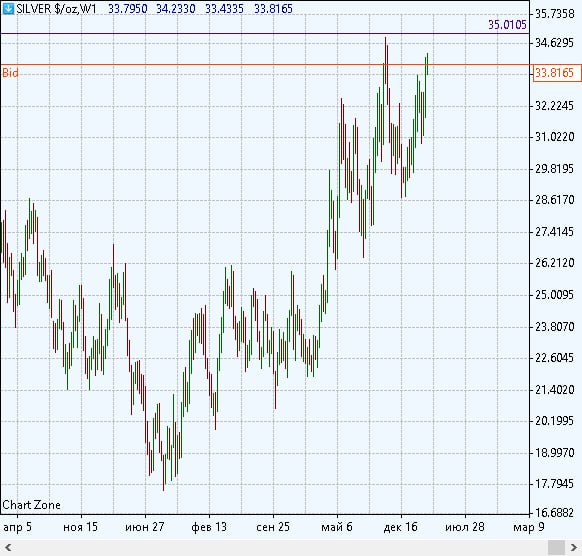Click the 35.0105 purple level label
The width and height of the screenshot is (582, 556).
[x=507, y=25]
